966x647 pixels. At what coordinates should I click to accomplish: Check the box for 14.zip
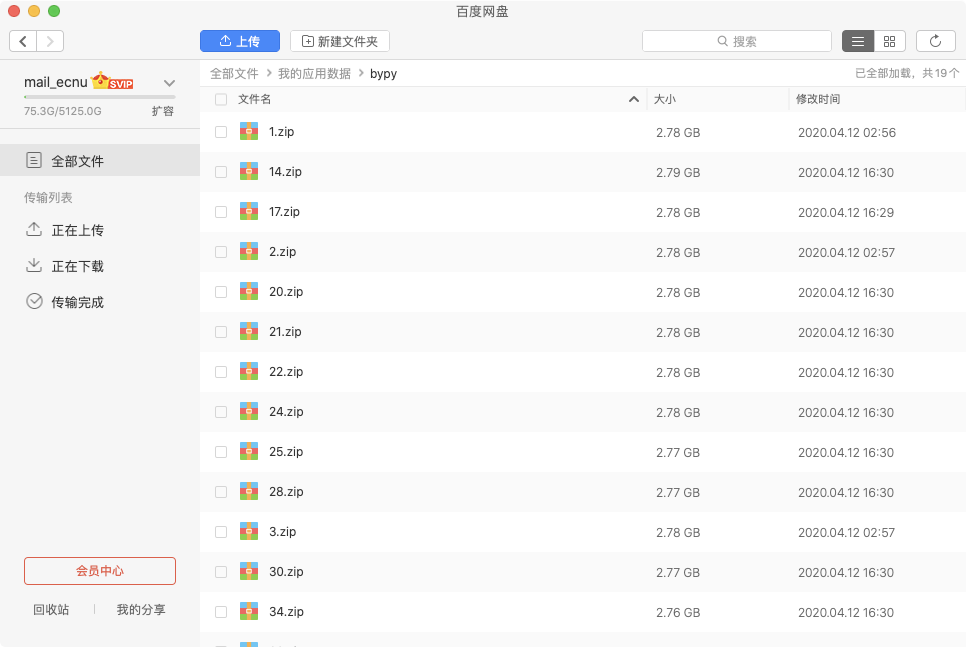221,172
